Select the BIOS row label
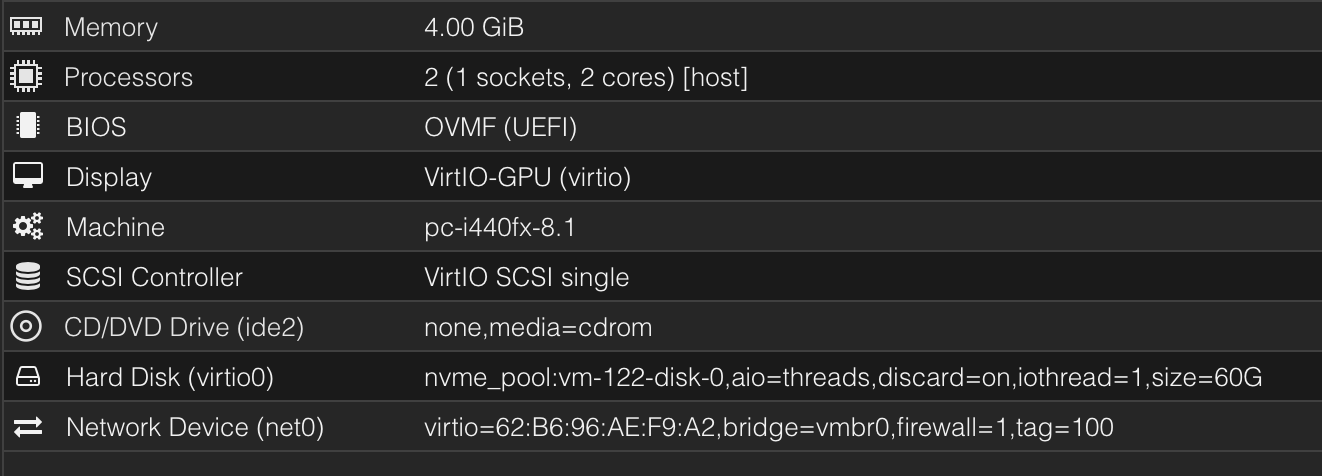The width and height of the screenshot is (1322, 476). [96, 127]
